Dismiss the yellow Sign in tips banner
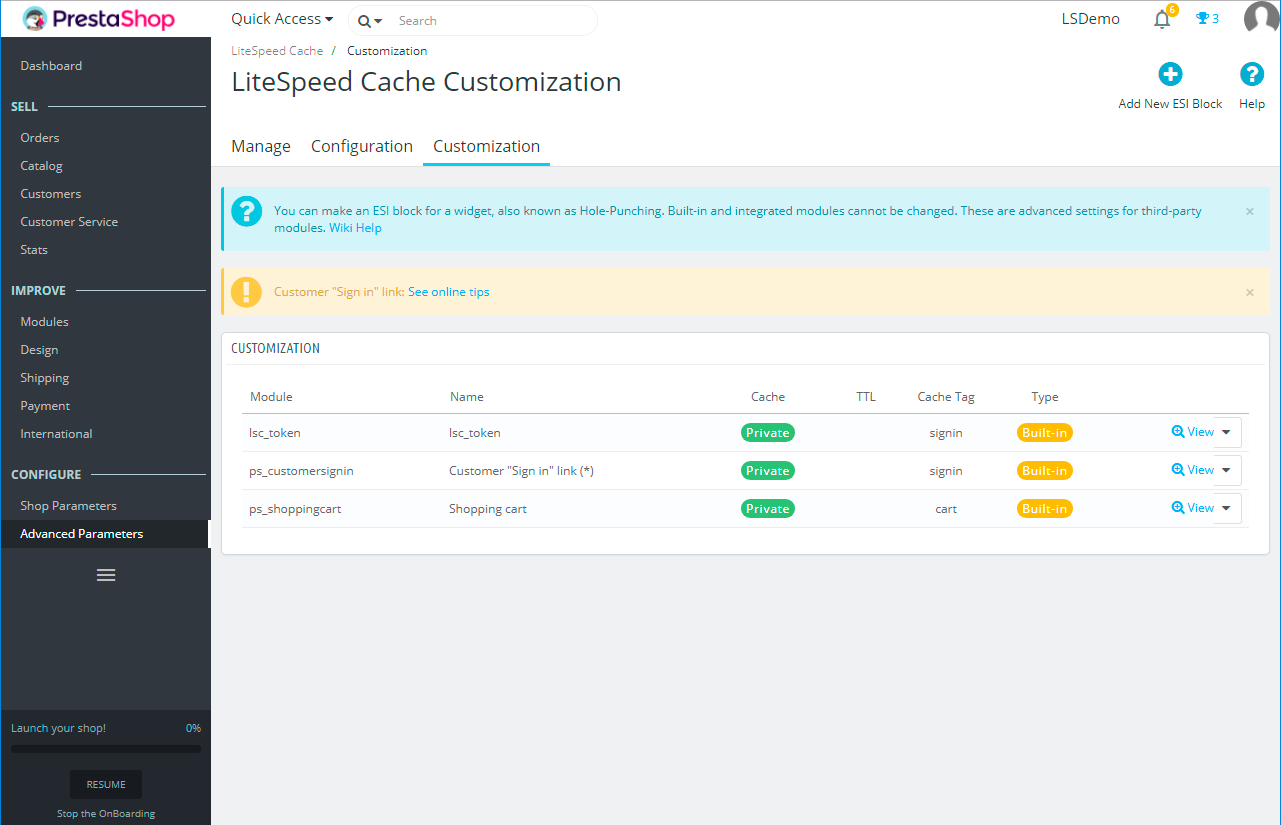This screenshot has width=1281, height=825. click(1249, 292)
